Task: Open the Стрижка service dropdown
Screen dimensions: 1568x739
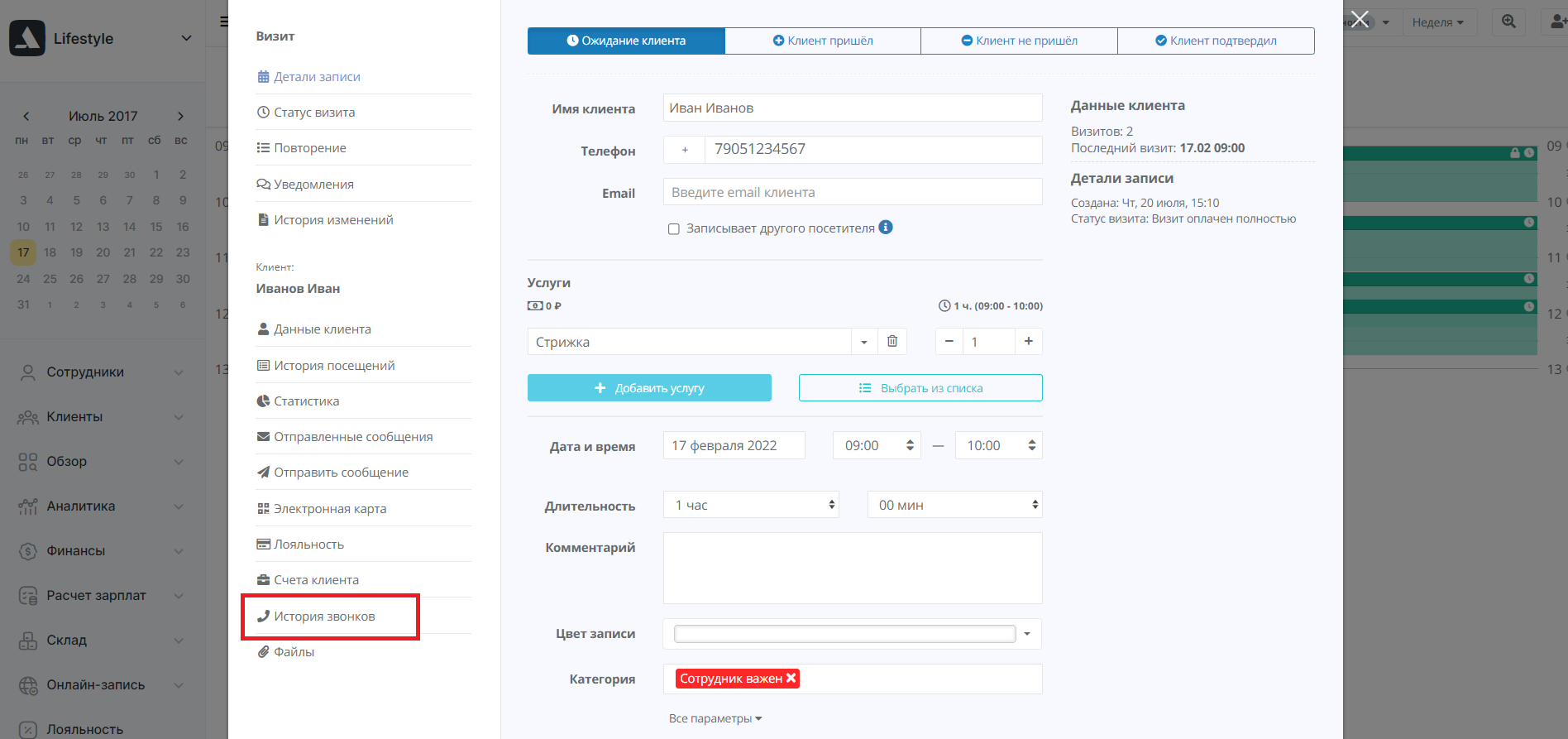Action: pyautogui.click(x=863, y=342)
